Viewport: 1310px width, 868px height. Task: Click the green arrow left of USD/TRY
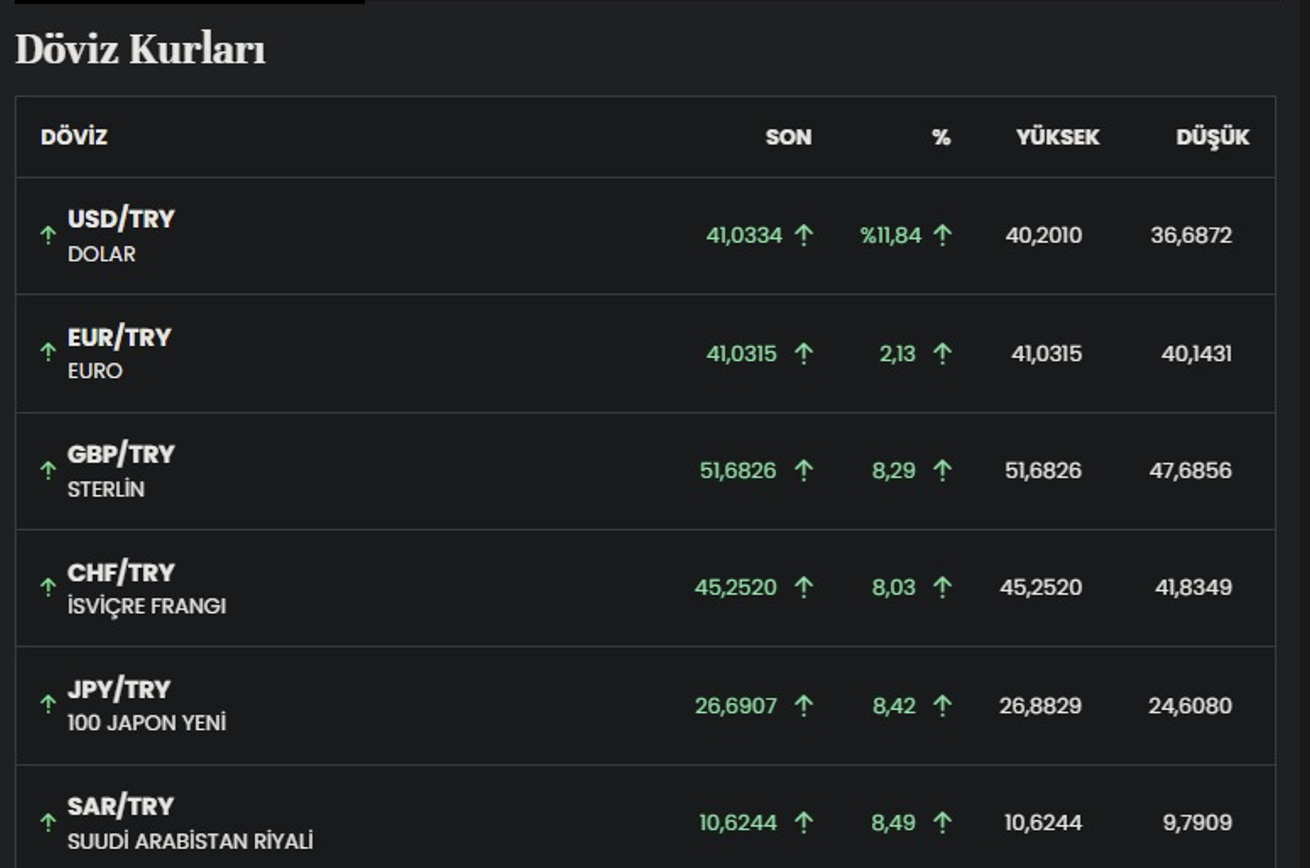47,235
